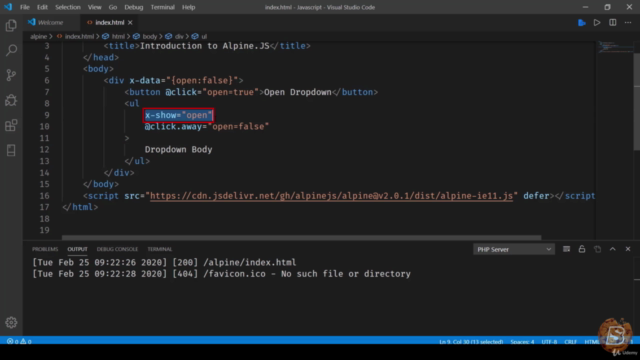Select the index.html editor tab

[109, 22]
